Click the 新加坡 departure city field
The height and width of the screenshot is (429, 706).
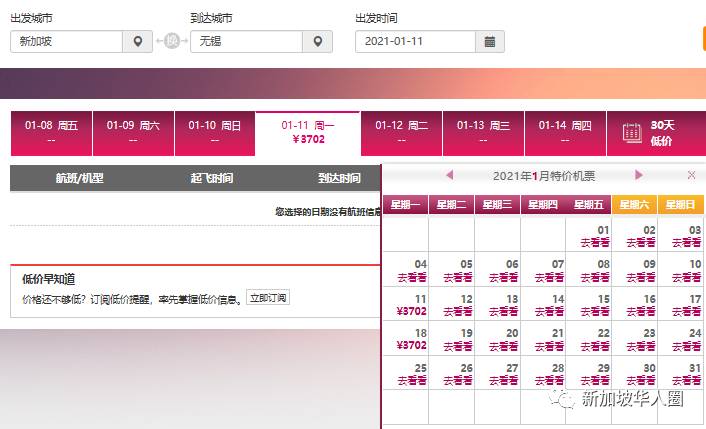[x=67, y=41]
